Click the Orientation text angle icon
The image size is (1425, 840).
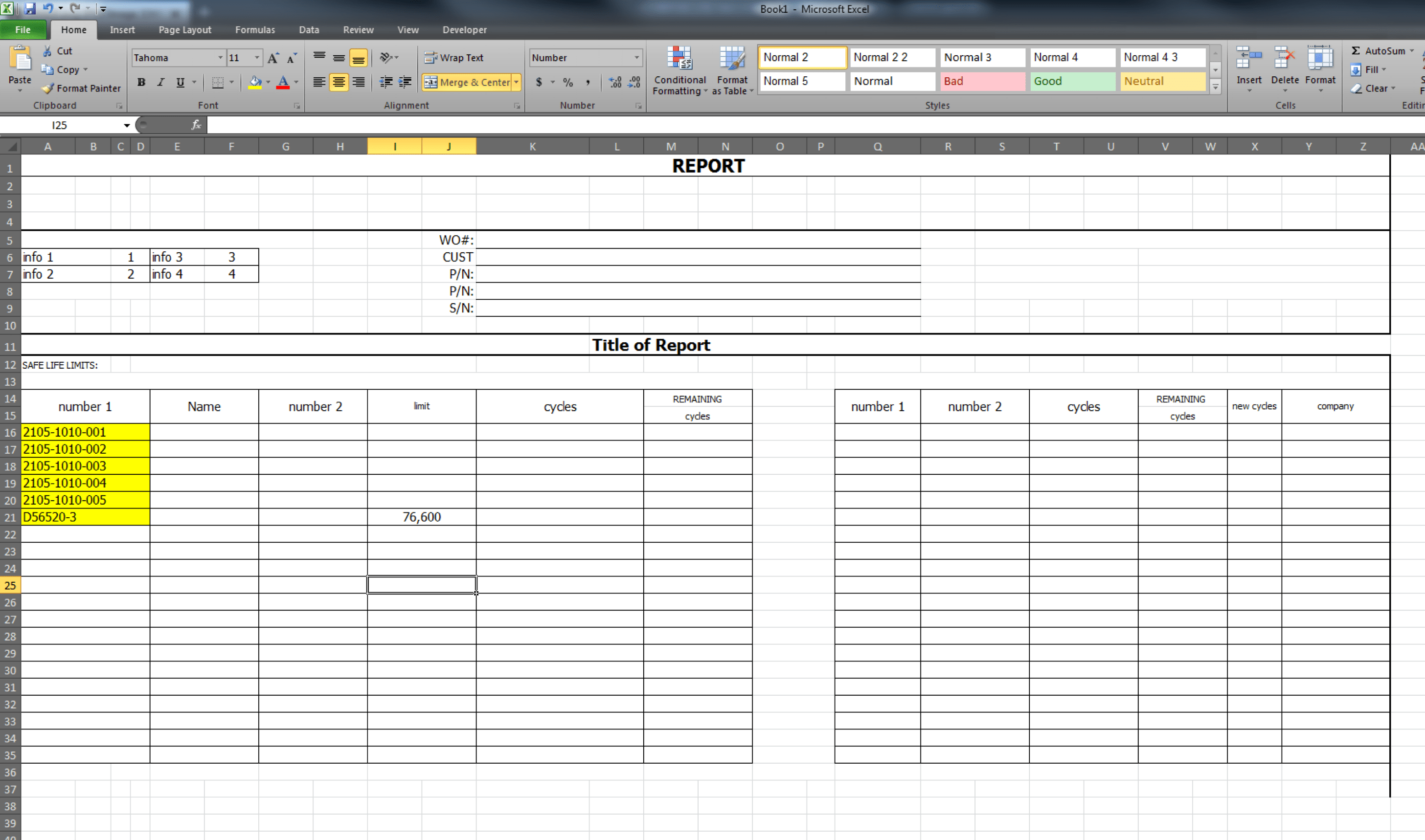[x=386, y=58]
